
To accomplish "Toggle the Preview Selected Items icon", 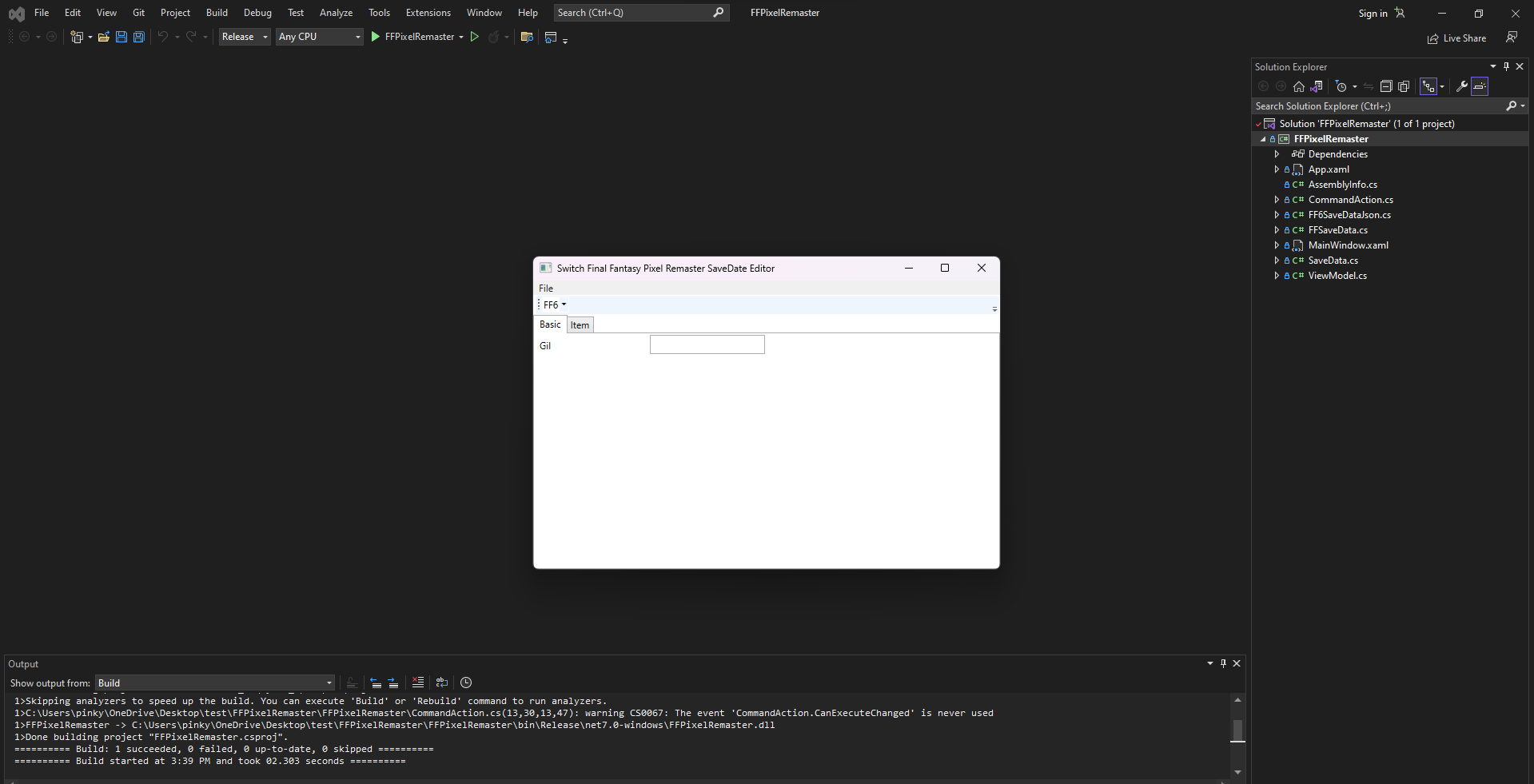I will point(1480,86).
